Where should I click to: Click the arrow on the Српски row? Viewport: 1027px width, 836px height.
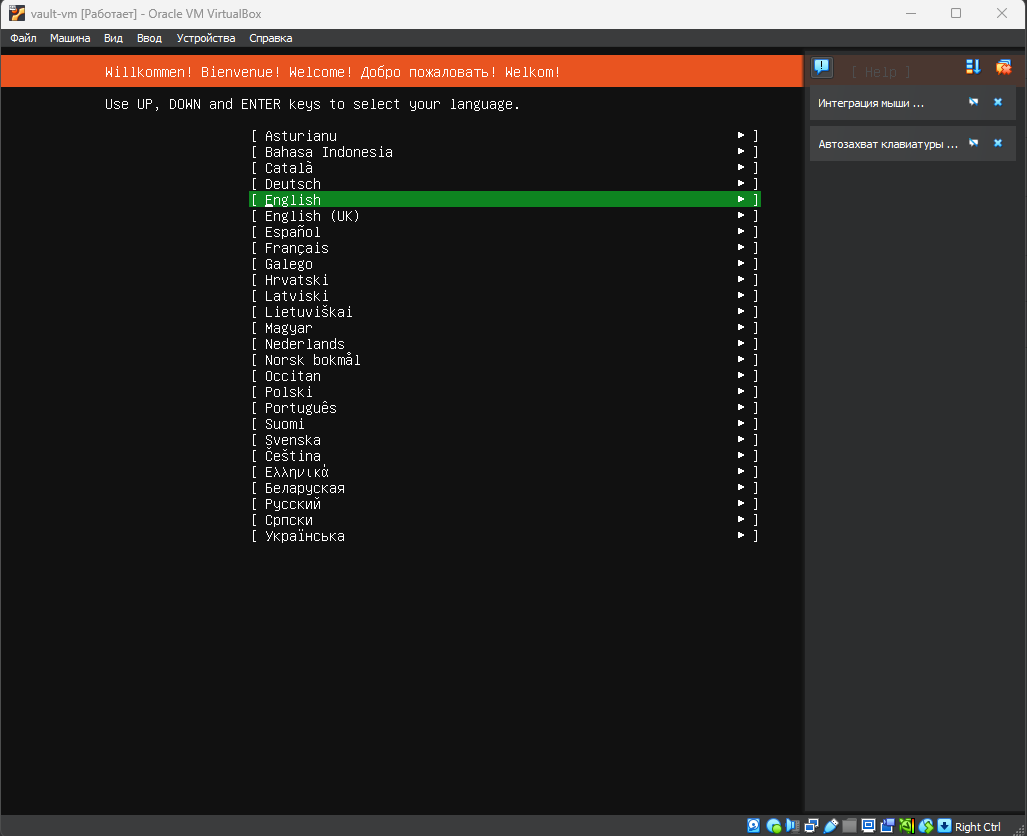click(x=741, y=519)
